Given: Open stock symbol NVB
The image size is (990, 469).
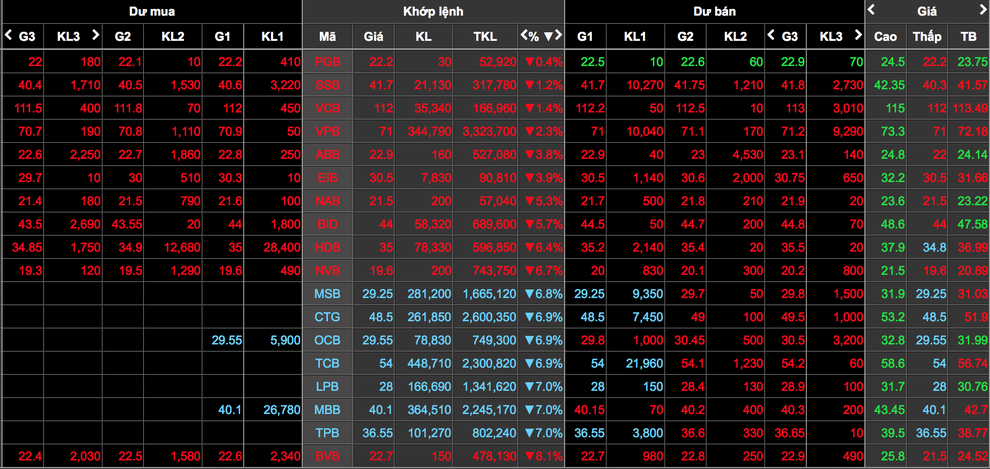Looking at the screenshot, I should tap(327, 271).
